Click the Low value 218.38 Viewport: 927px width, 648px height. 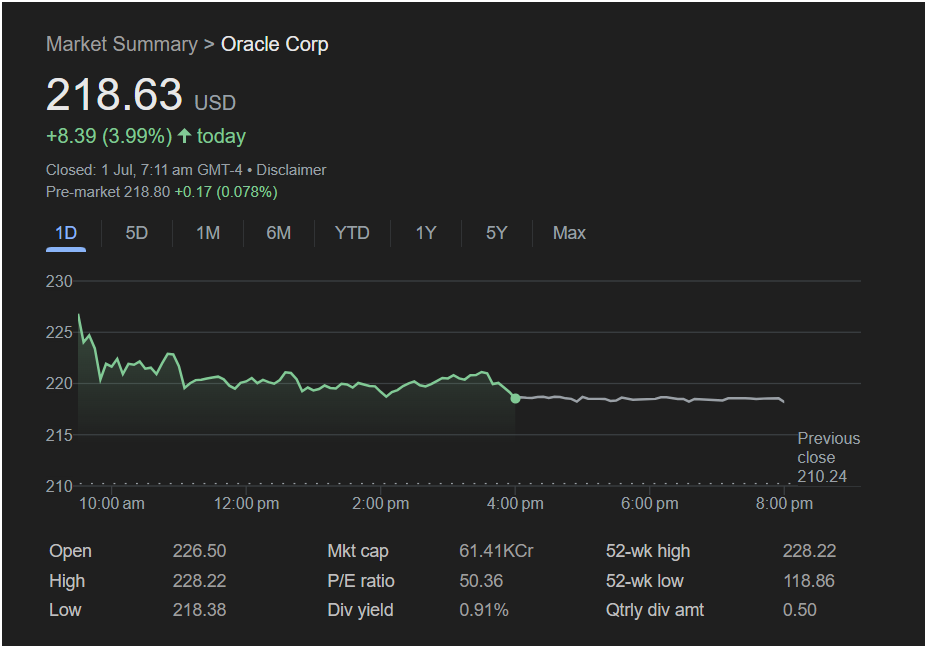199,610
